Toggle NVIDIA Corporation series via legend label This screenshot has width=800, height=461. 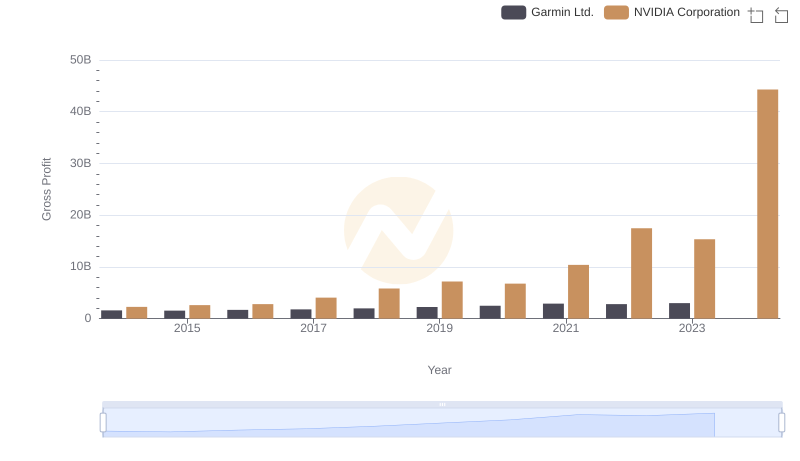686,12
